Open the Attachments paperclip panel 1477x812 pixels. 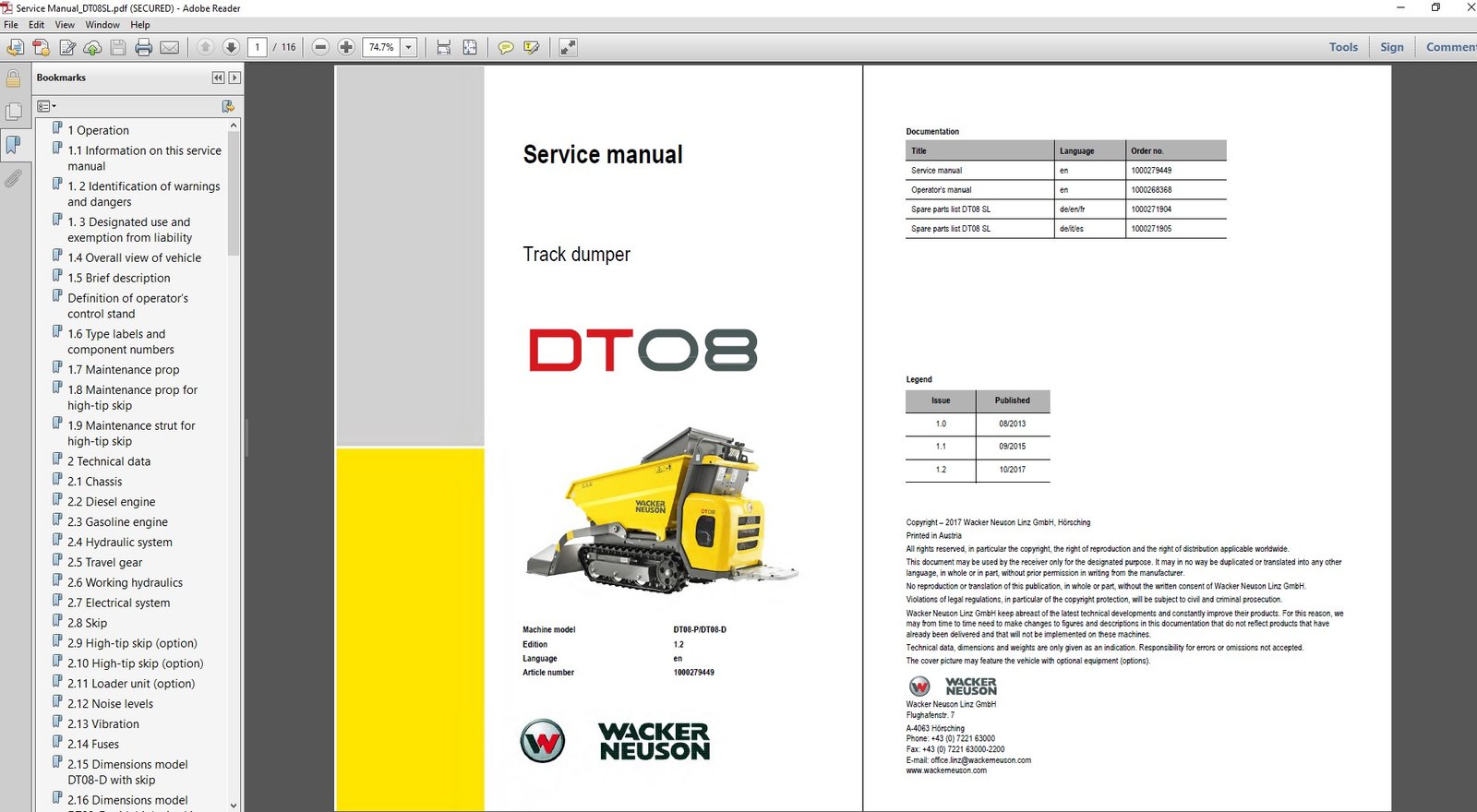pyautogui.click(x=13, y=178)
